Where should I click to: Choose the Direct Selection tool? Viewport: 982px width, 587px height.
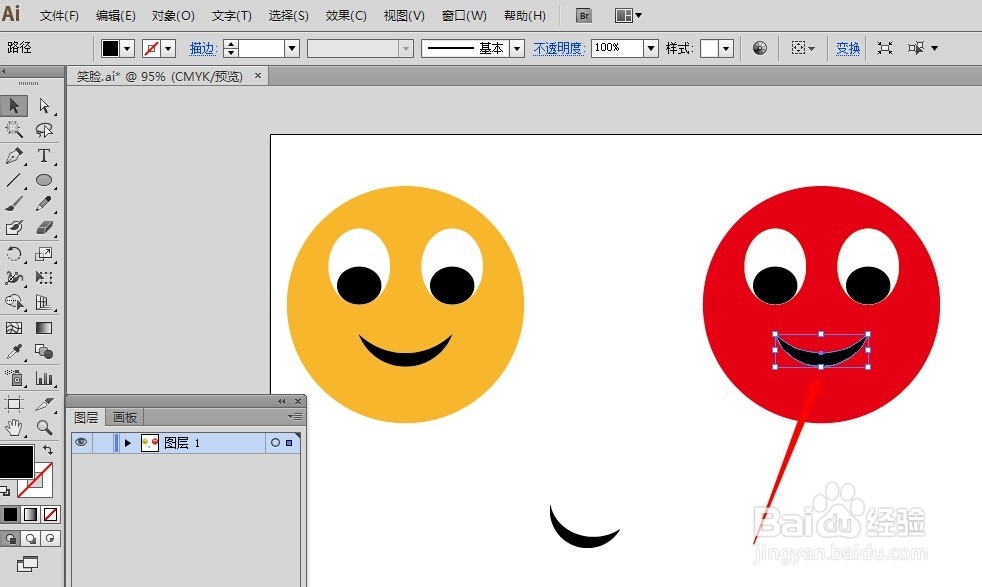[x=44, y=106]
